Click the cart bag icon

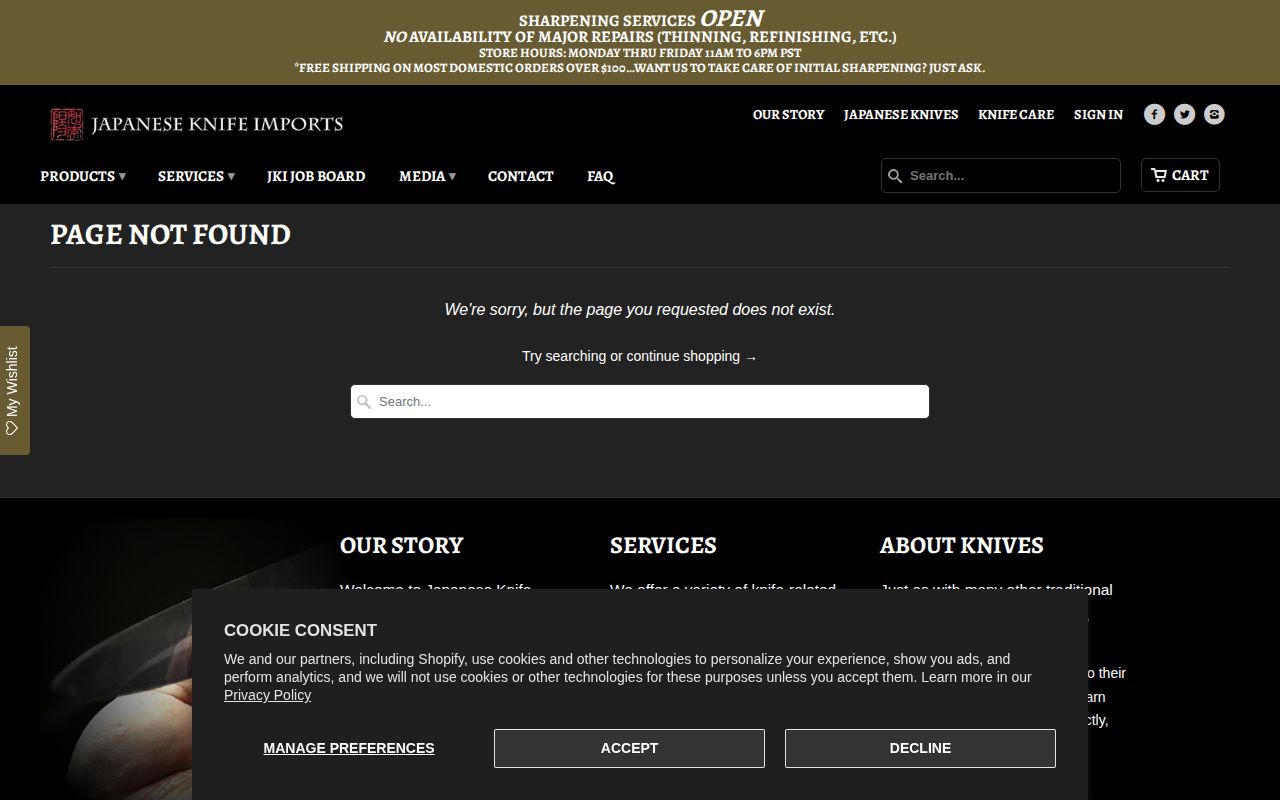click(x=1162, y=174)
